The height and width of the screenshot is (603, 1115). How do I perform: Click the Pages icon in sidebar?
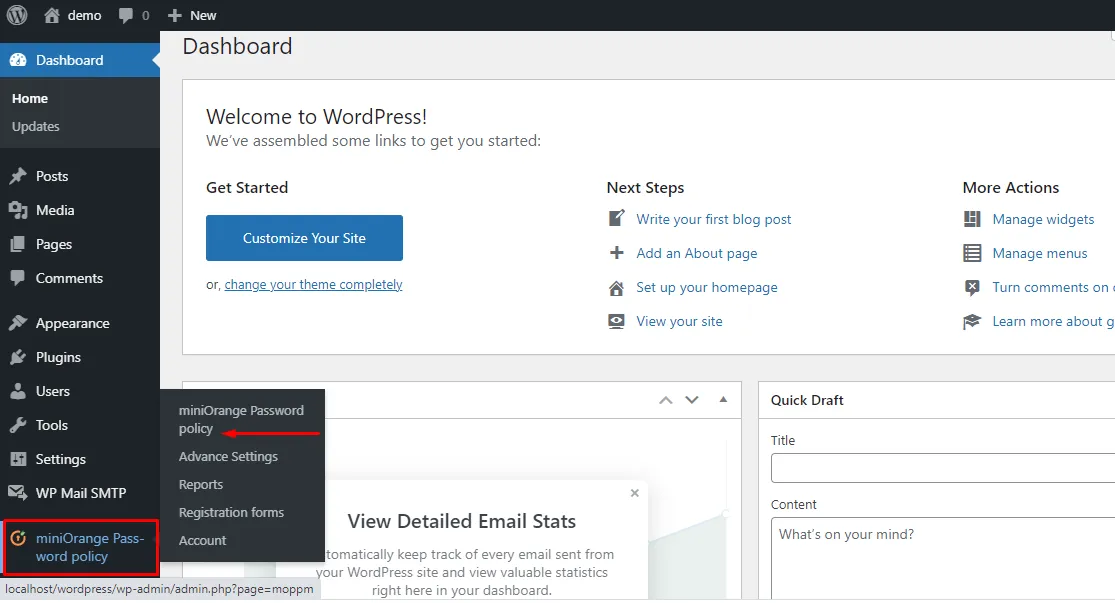18,245
